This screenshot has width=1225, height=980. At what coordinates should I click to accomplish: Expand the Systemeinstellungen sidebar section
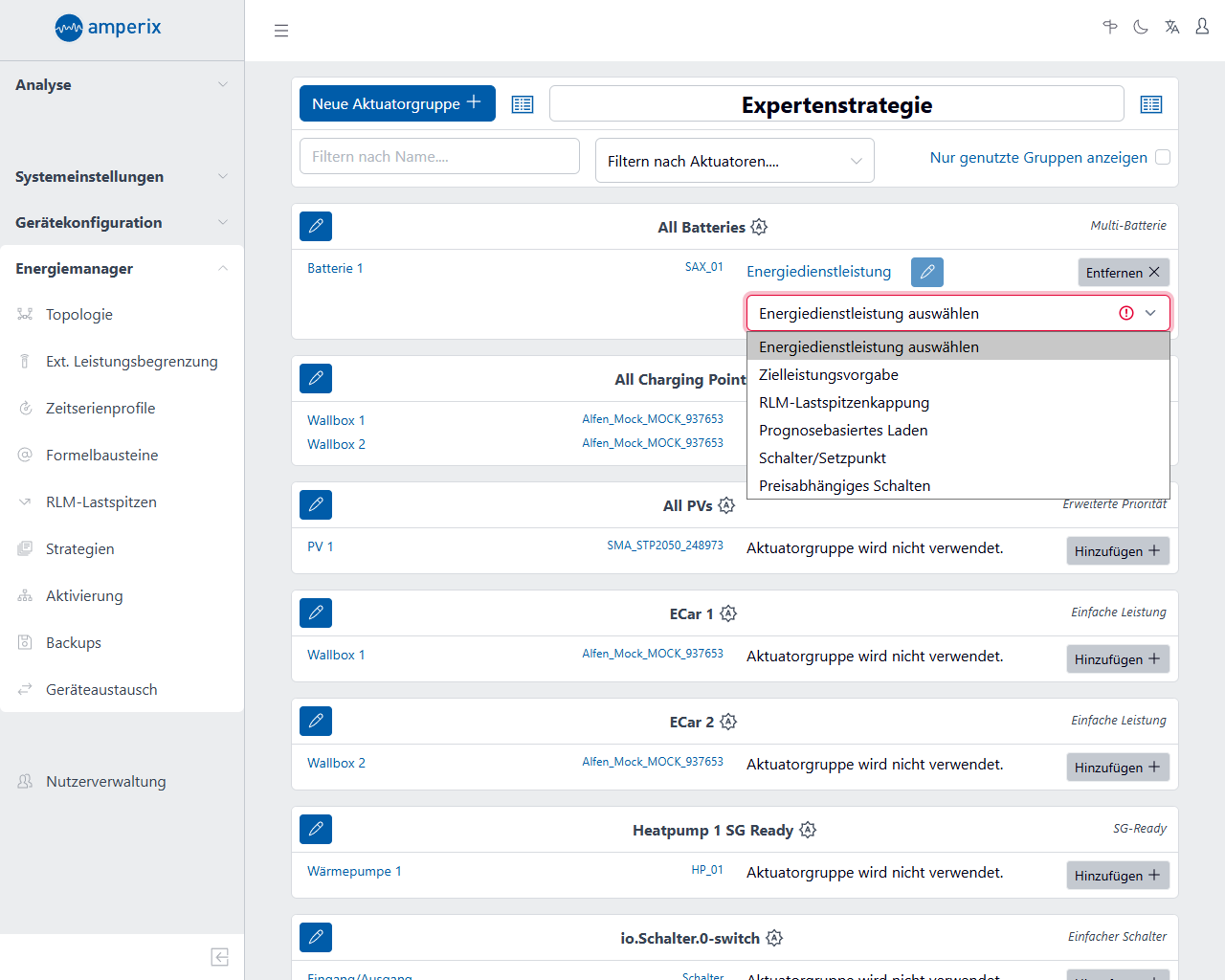pyautogui.click(x=122, y=177)
